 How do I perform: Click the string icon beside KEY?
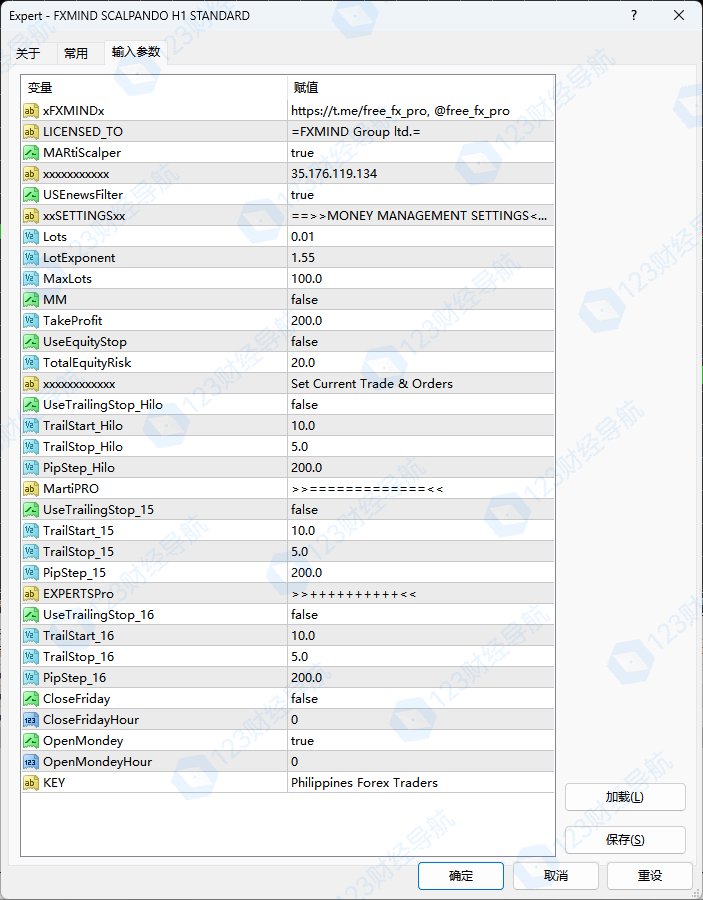tap(31, 783)
